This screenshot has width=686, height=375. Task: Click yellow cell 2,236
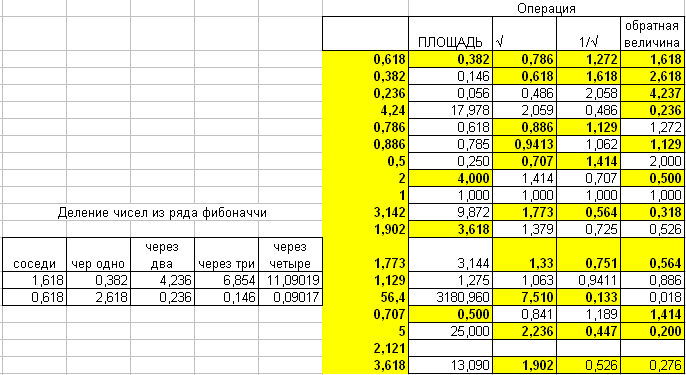pos(525,331)
